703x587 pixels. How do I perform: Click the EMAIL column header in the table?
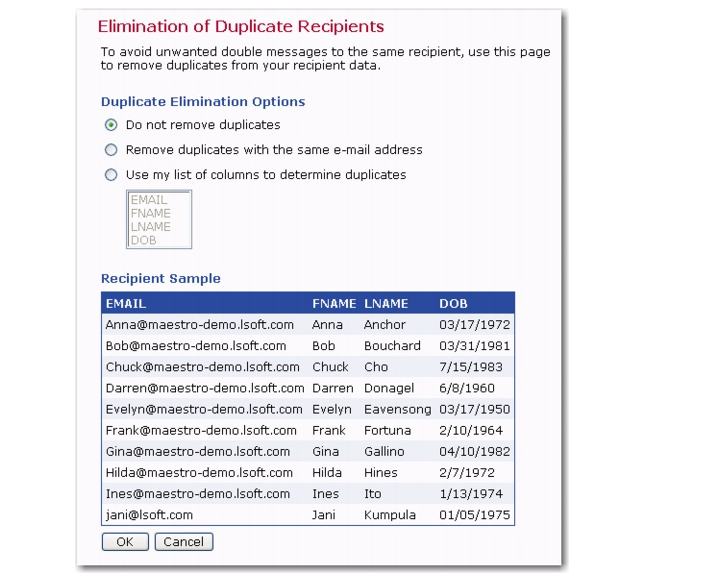(126, 304)
